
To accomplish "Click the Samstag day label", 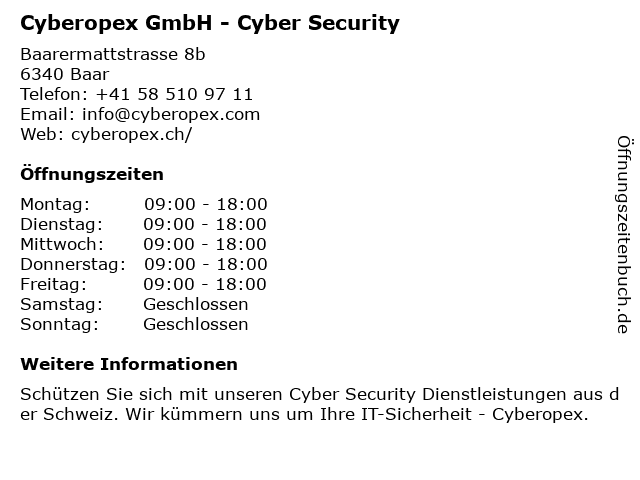I will coord(62,304).
